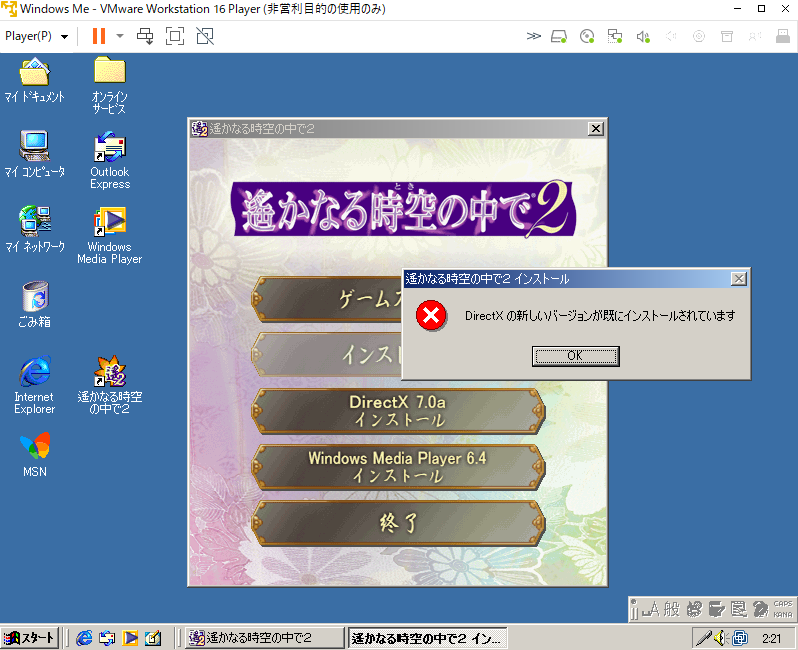Screen dimensions: 798x650
Task: Enter VMware full screen mode
Action: [175, 36]
